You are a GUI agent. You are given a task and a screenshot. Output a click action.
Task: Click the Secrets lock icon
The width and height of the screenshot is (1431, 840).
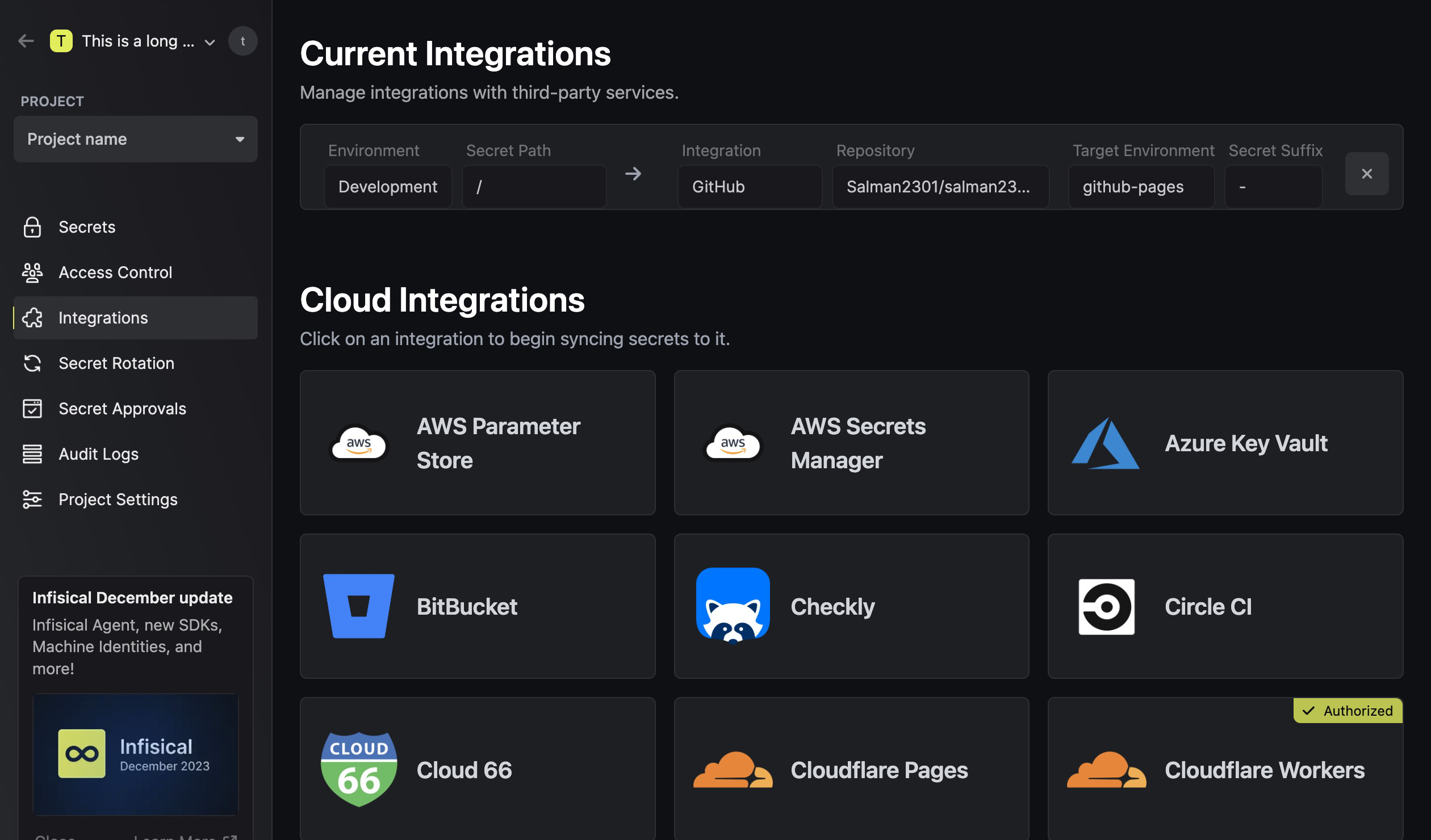pos(32,227)
